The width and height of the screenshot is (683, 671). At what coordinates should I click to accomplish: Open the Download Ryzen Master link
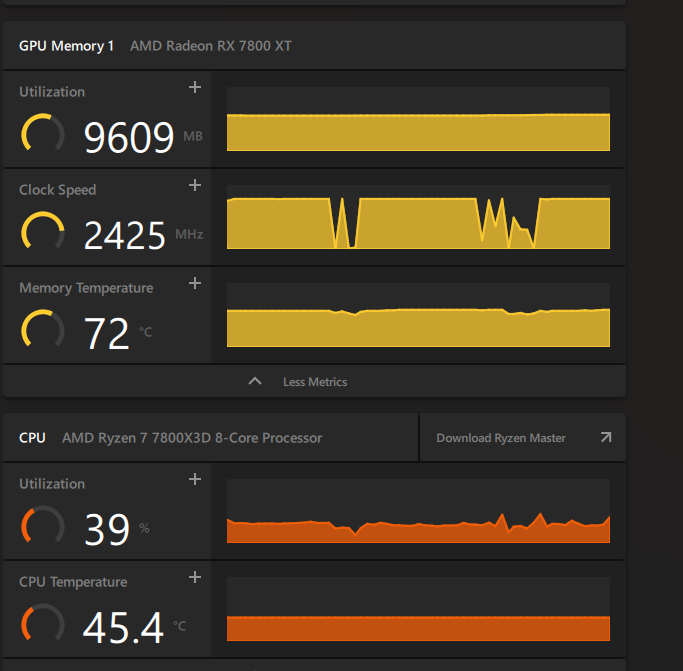coord(522,438)
